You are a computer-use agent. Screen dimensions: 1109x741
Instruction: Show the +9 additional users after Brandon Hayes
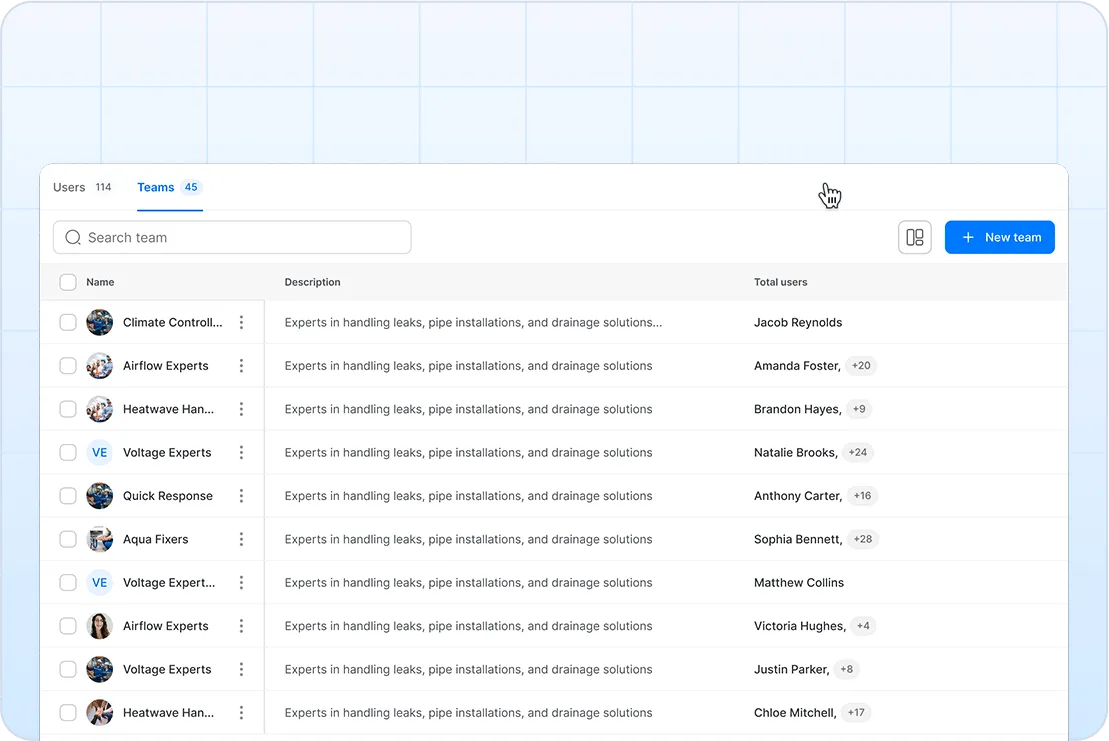[859, 409]
